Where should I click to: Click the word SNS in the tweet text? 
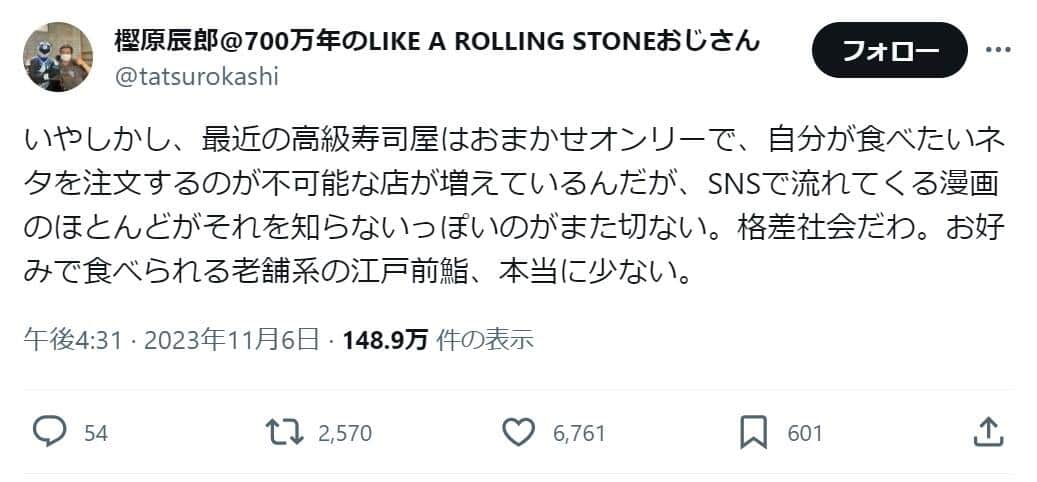739,184
